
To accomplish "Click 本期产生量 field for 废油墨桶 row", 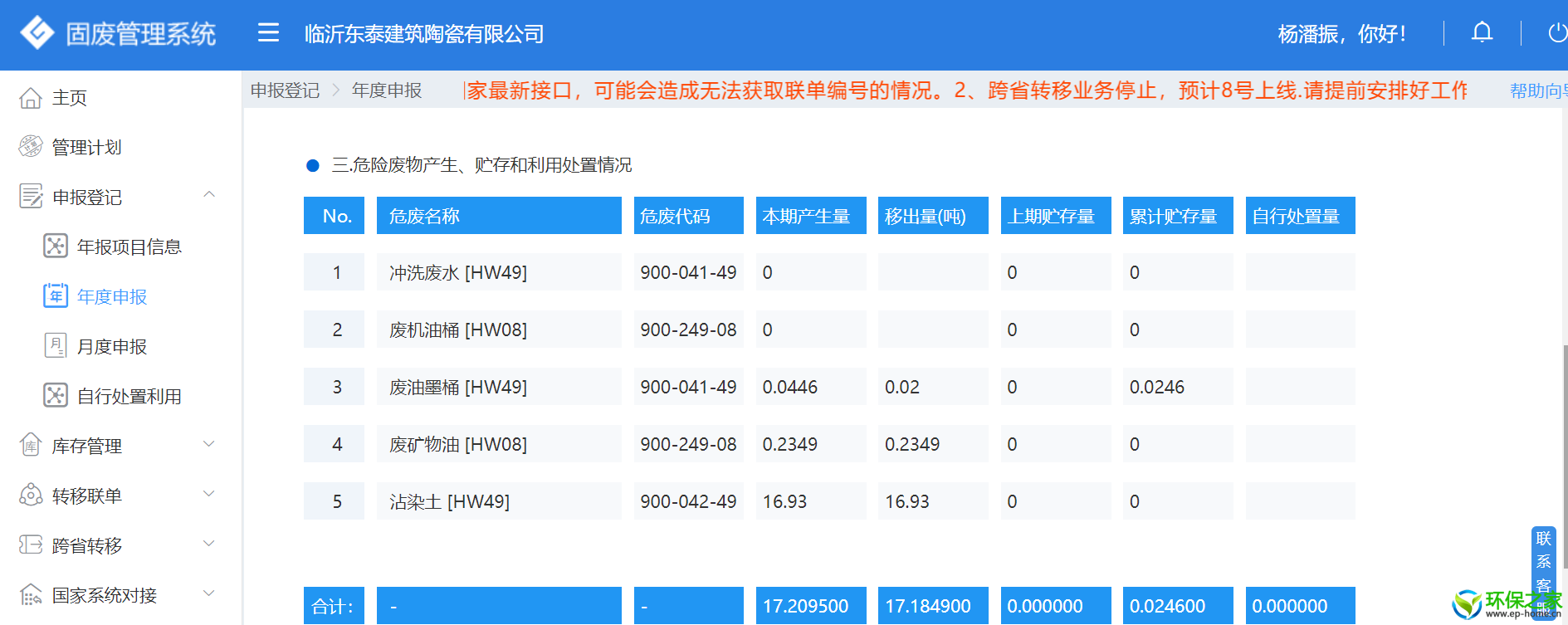I will coord(810,387).
